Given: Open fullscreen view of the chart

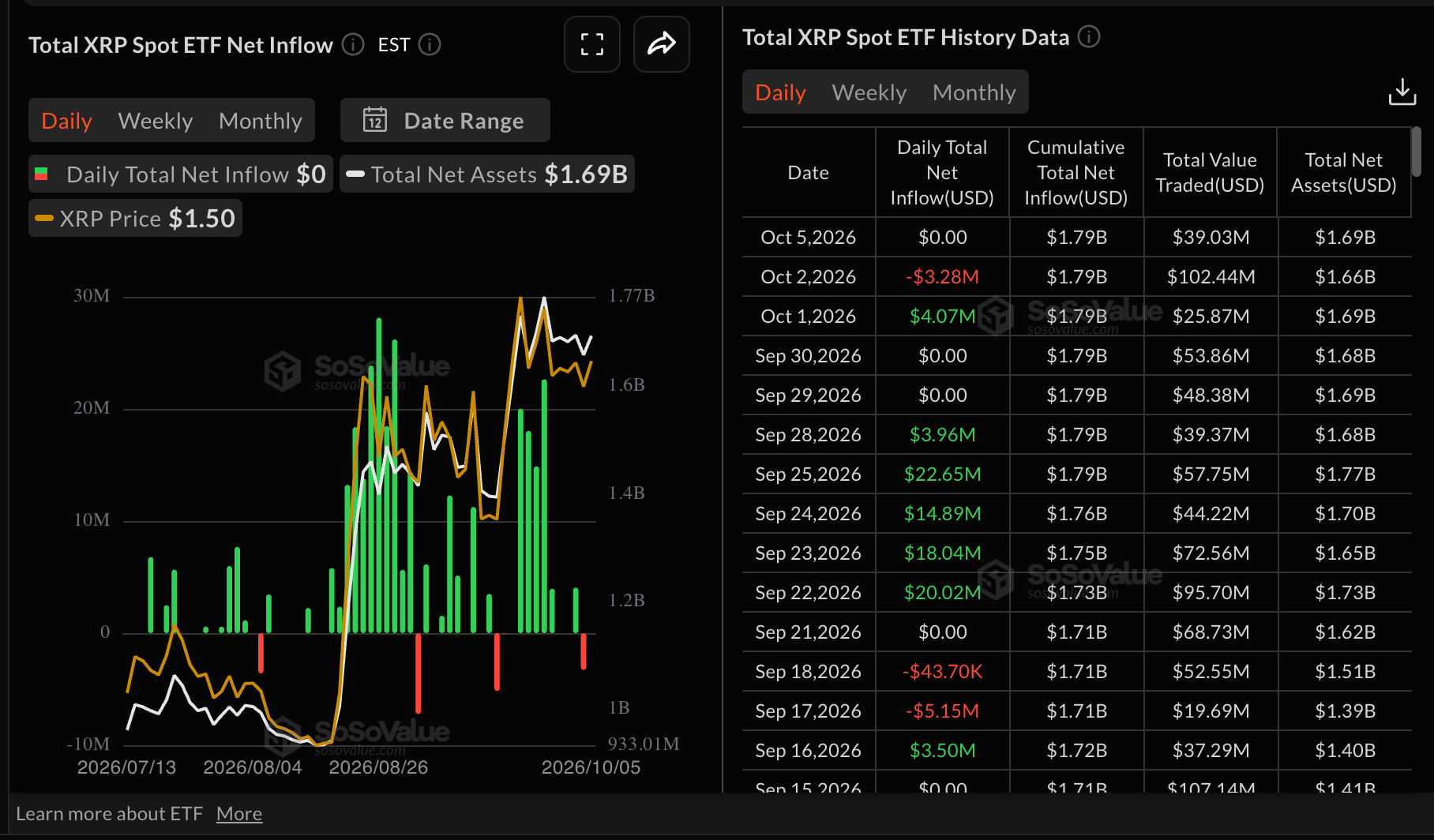Looking at the screenshot, I should point(592,44).
